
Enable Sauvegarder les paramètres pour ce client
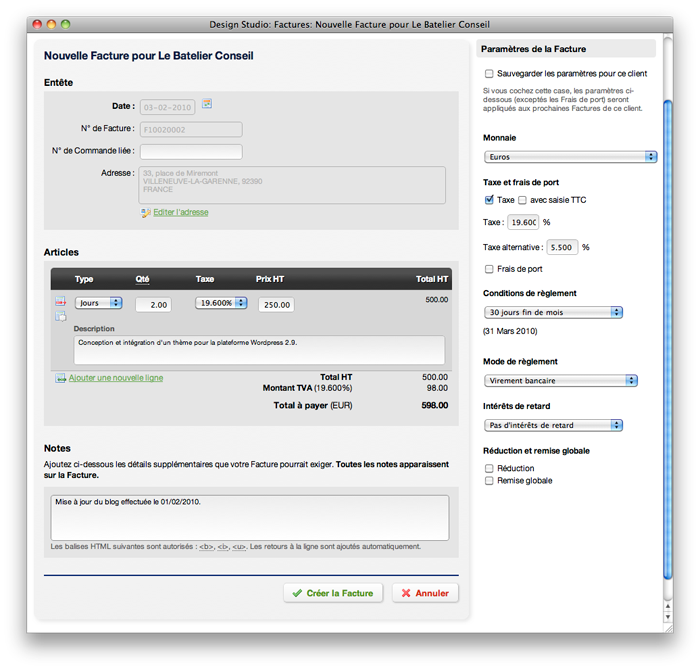tap(489, 74)
